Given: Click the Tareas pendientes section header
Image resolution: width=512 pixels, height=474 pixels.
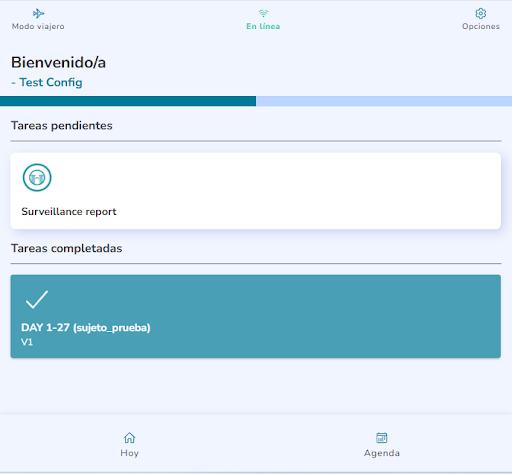Looking at the screenshot, I should pyautogui.click(x=62, y=125).
